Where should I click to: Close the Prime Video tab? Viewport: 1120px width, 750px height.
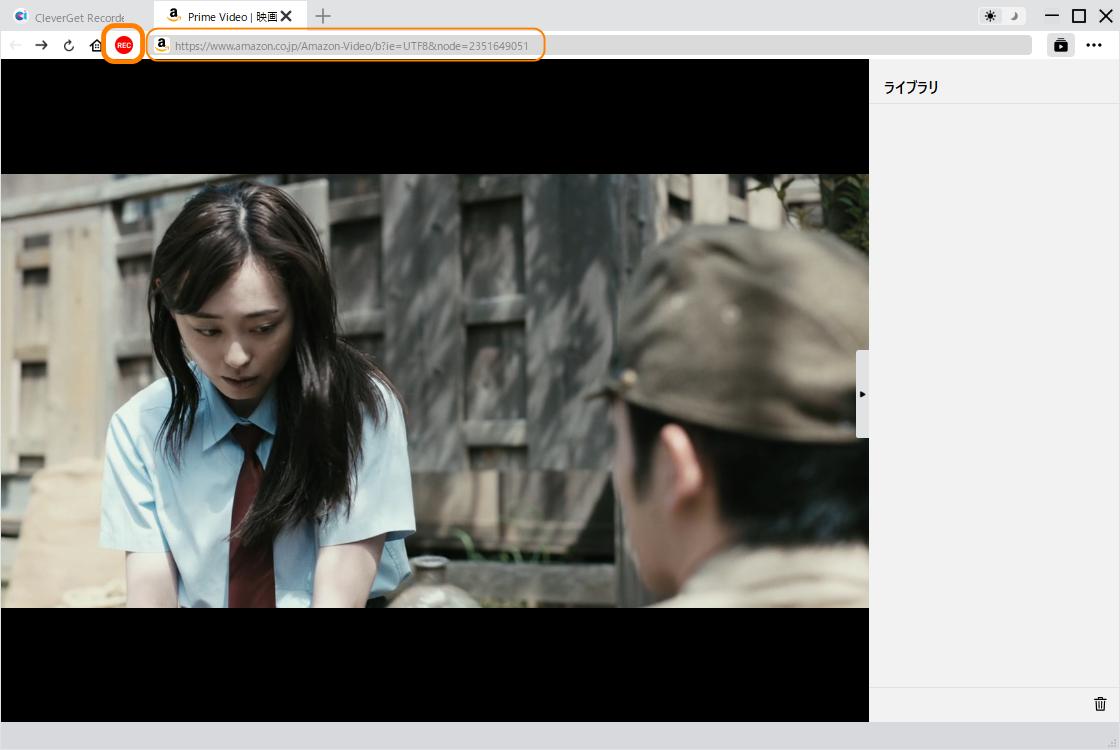[x=286, y=16]
